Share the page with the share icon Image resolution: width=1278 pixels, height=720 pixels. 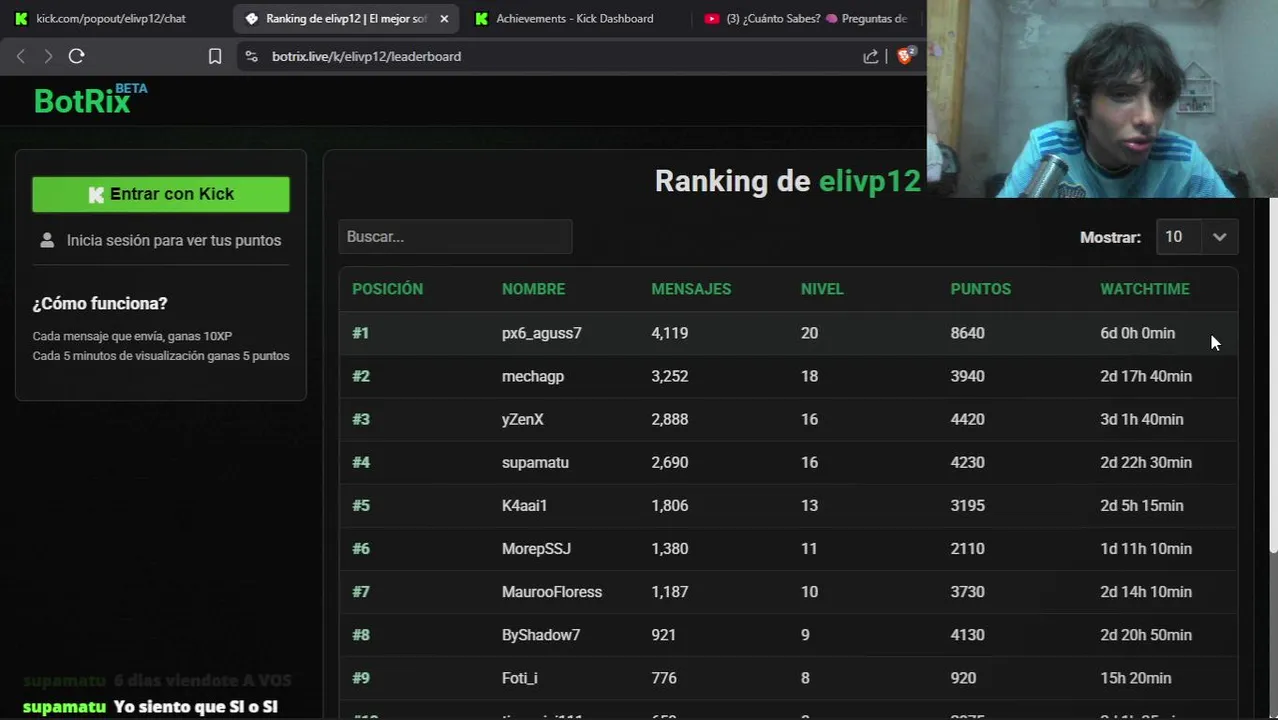871,56
